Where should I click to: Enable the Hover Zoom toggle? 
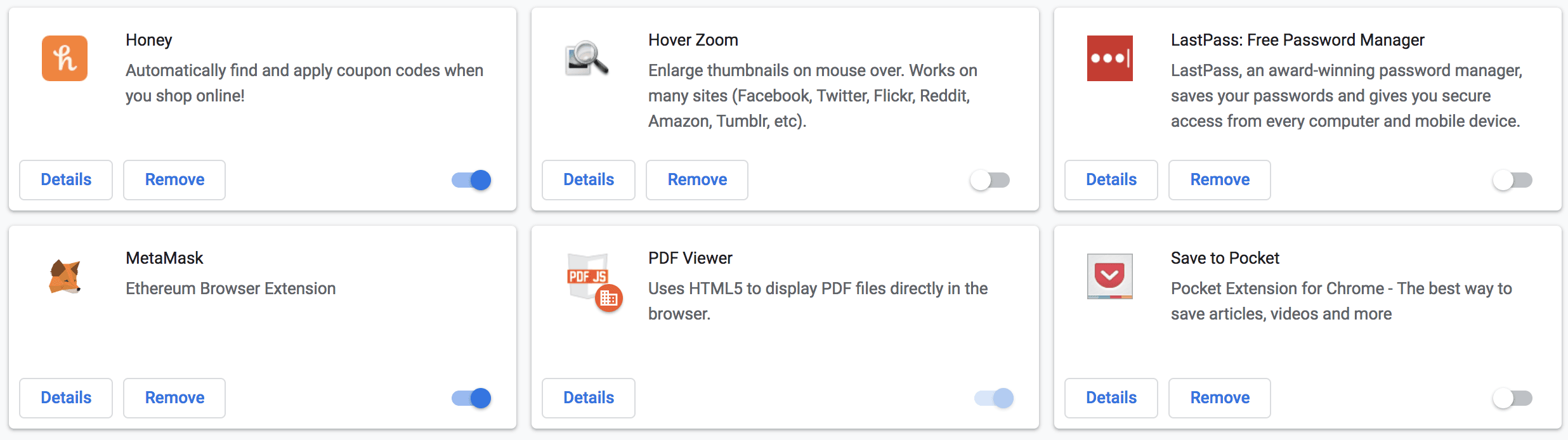[x=990, y=180]
